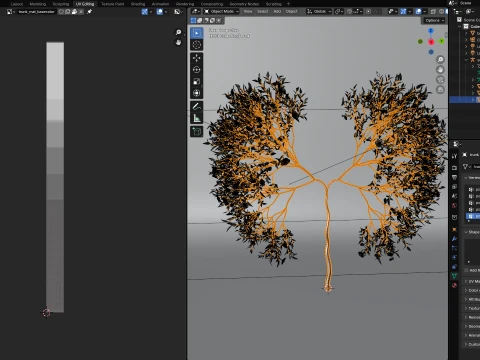
Task: Open the Modifiers properties tab
Action: tap(454, 239)
